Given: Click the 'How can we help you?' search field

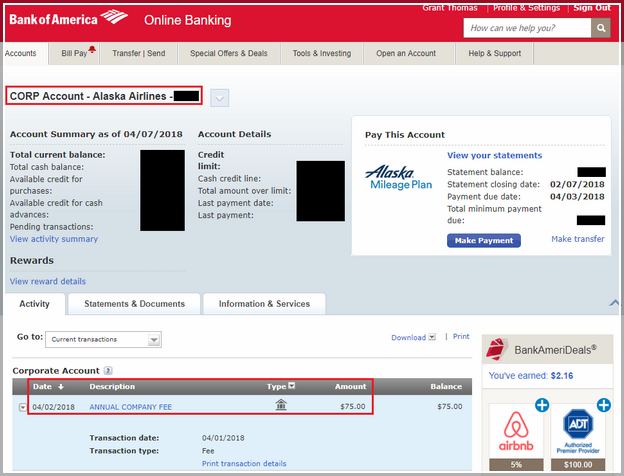Looking at the screenshot, I should [x=527, y=28].
